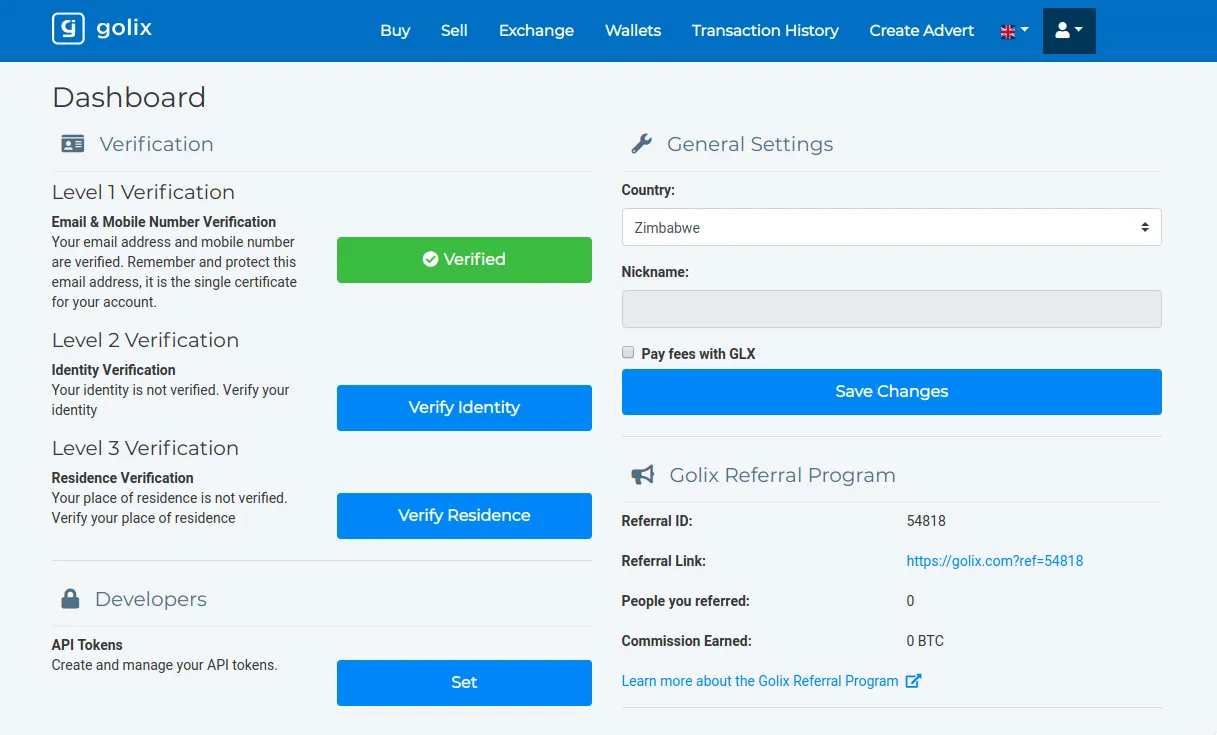Click the Identity Verification label
This screenshot has height=735, width=1217.
pyautogui.click(x=113, y=370)
